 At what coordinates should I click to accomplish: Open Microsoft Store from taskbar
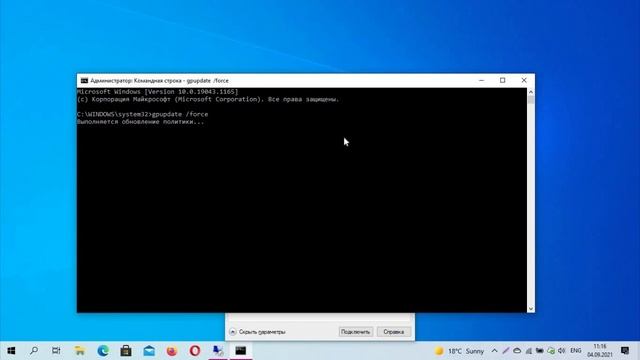[126, 351]
